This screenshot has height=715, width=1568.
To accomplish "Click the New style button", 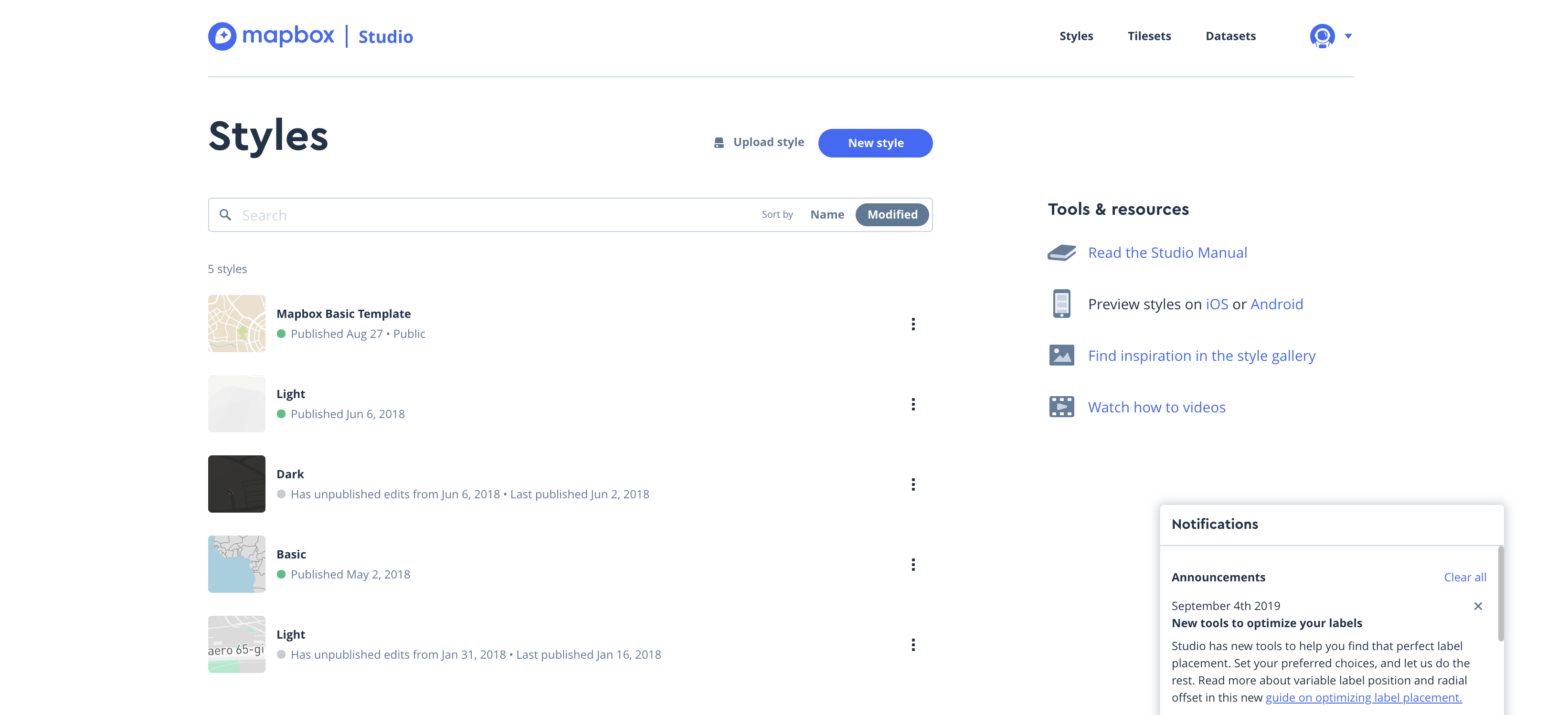I will [875, 143].
